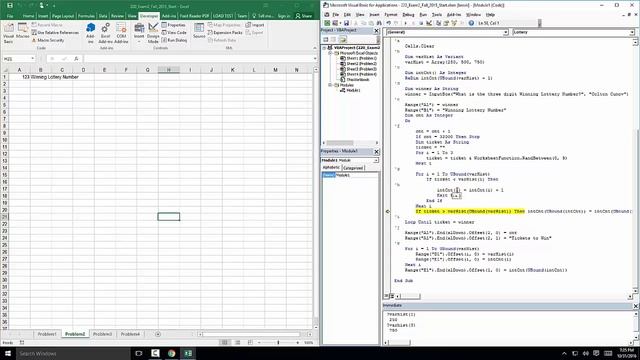Select Module1 in project tree

[352, 90]
